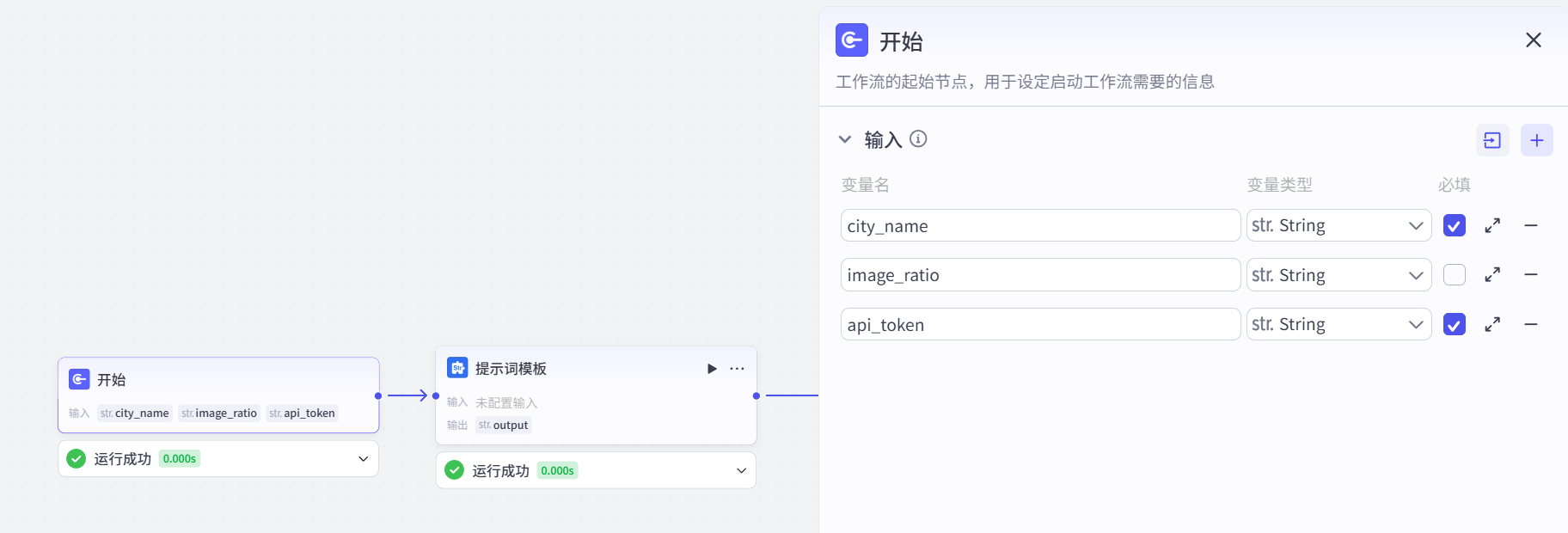Click image_ratio tag in 开始 node

click(x=219, y=414)
